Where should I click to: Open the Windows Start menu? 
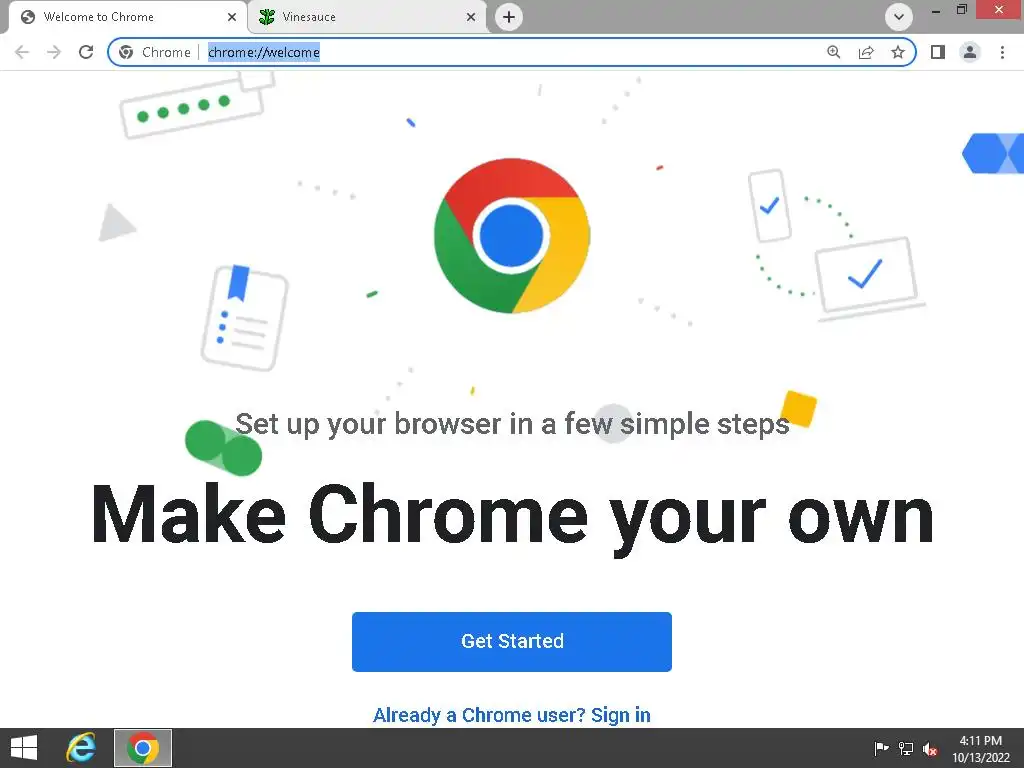(24, 748)
